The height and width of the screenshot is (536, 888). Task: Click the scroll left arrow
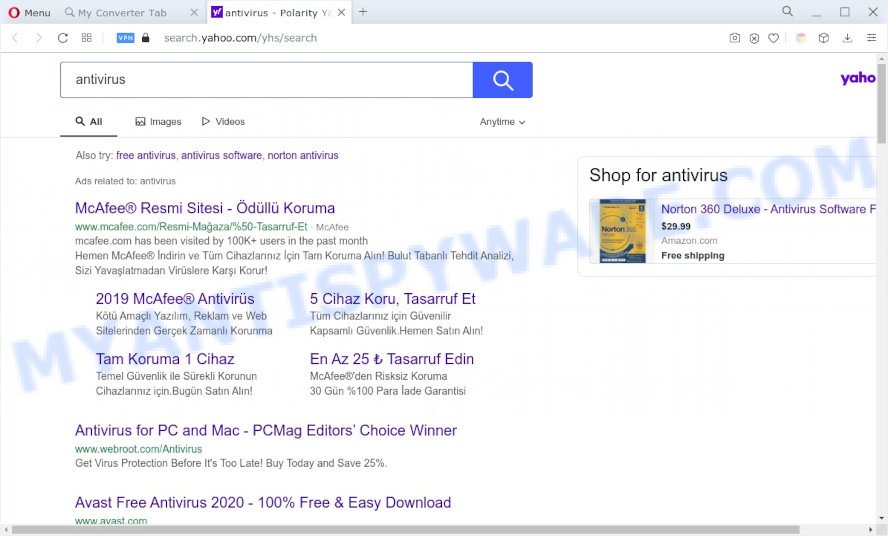point(5,530)
